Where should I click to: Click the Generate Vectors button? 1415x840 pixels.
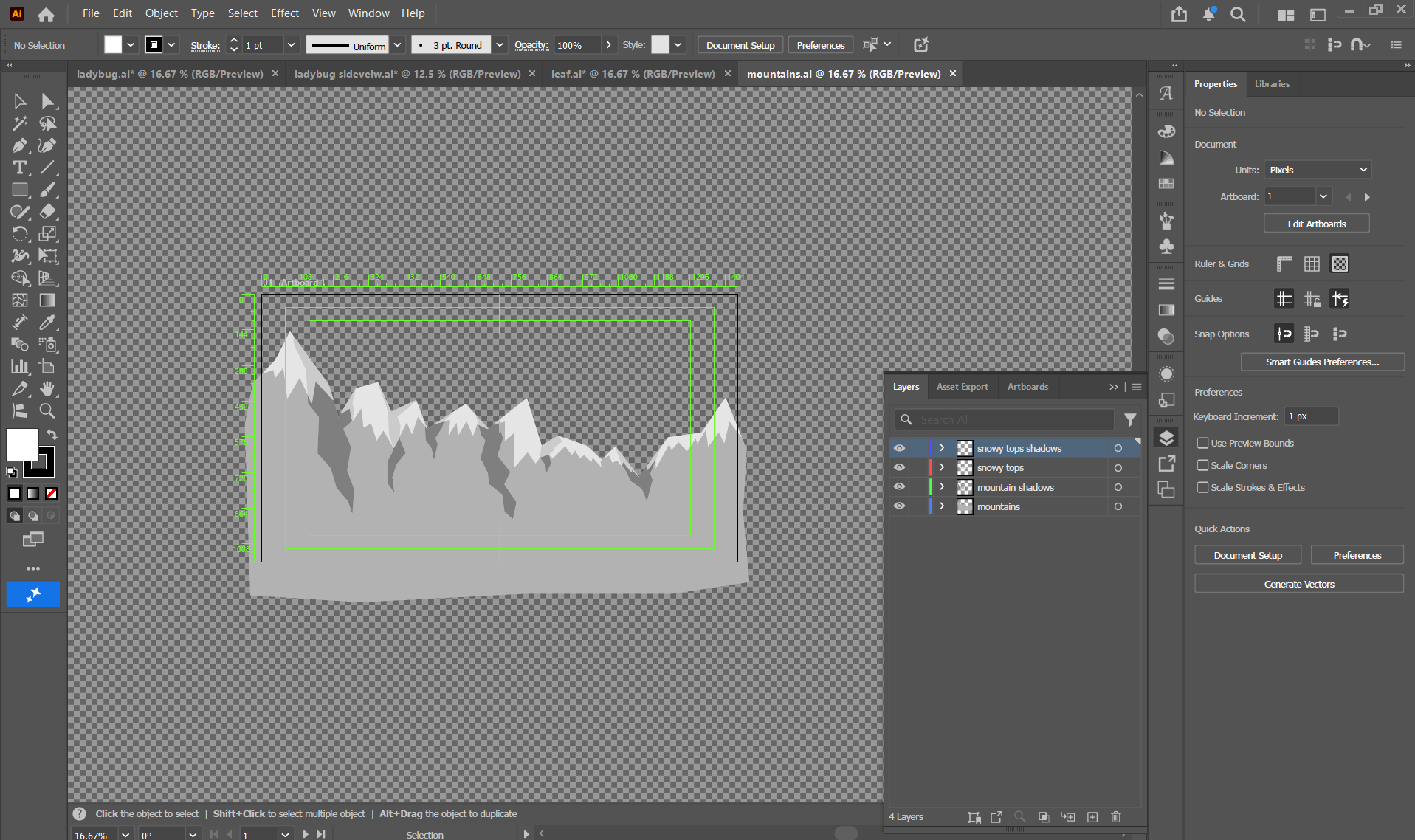click(1299, 584)
